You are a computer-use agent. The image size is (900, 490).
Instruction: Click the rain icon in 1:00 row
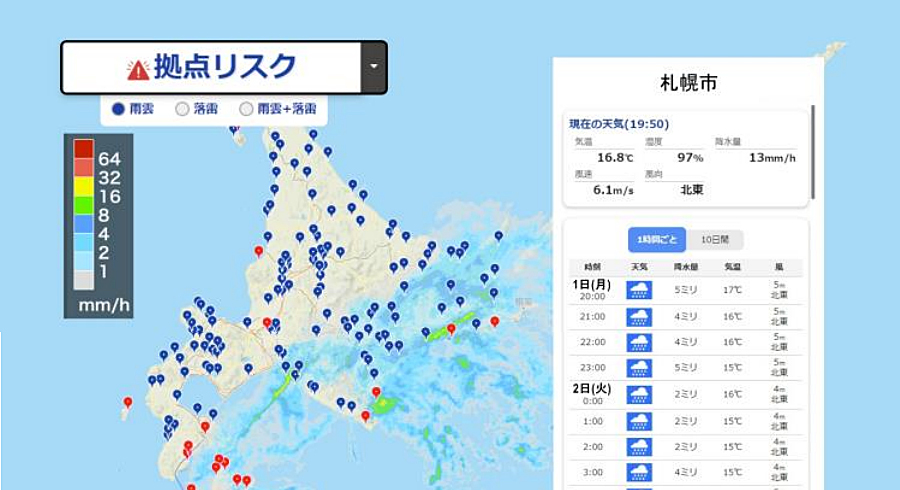click(x=639, y=420)
